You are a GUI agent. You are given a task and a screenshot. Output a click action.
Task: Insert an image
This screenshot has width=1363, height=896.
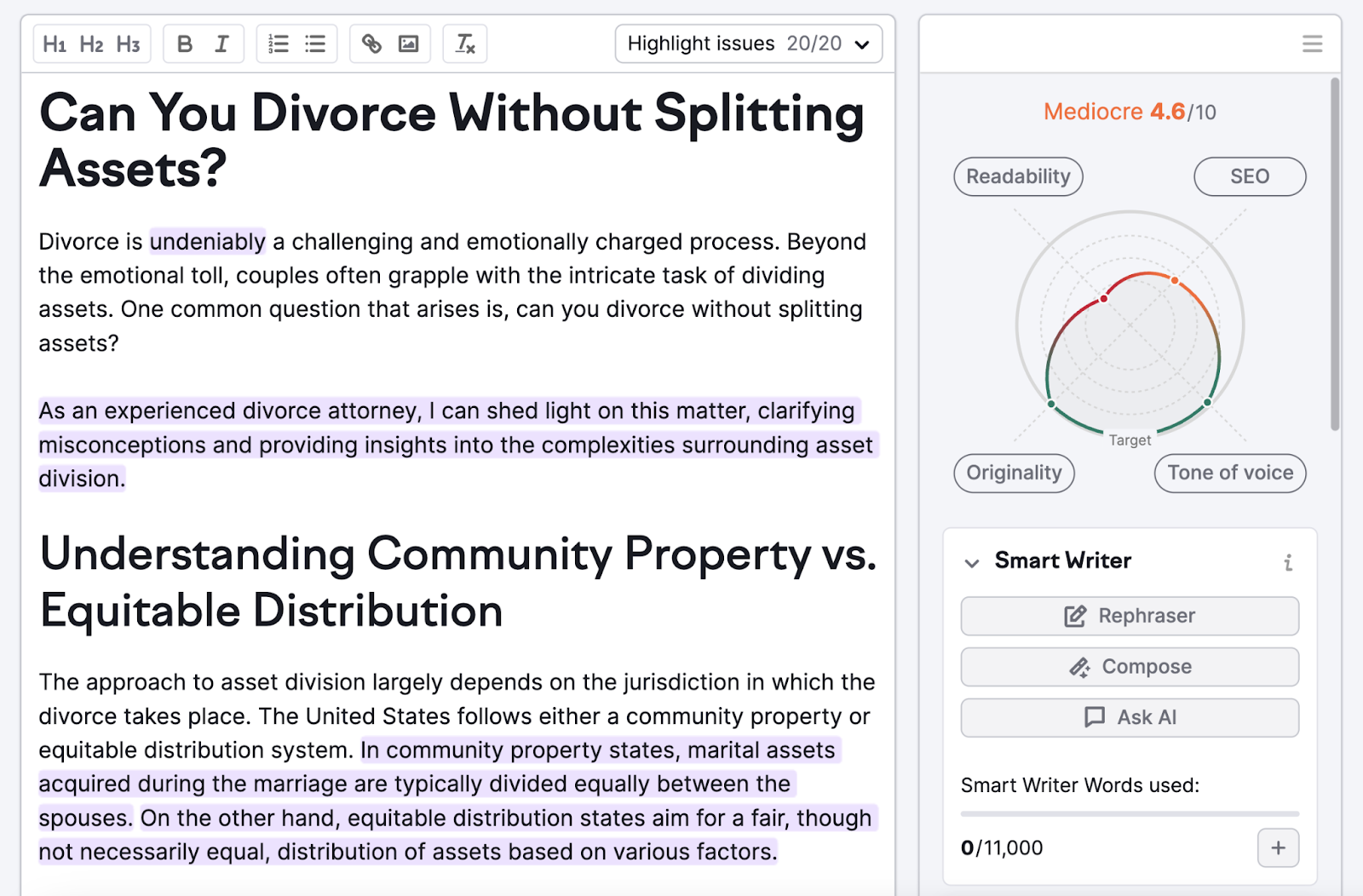pyautogui.click(x=409, y=44)
